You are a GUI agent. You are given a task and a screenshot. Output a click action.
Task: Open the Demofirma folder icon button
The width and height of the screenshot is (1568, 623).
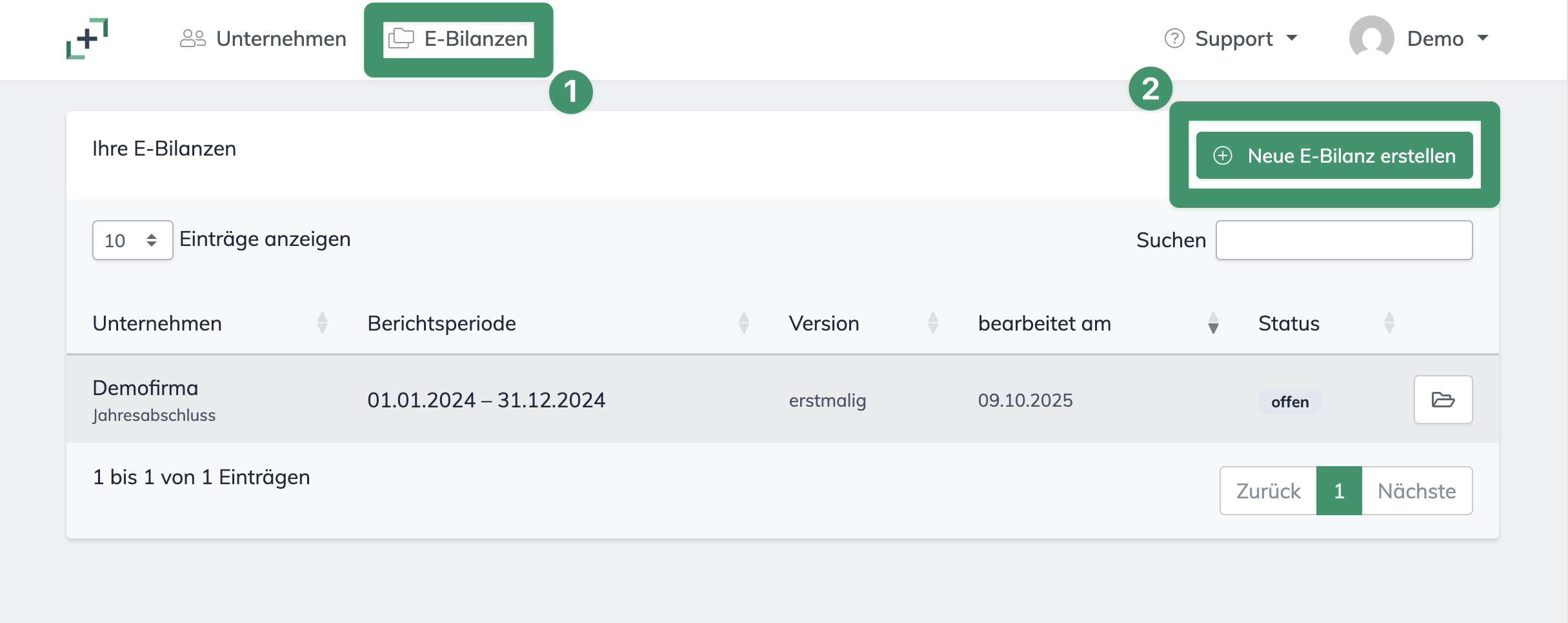point(1443,400)
